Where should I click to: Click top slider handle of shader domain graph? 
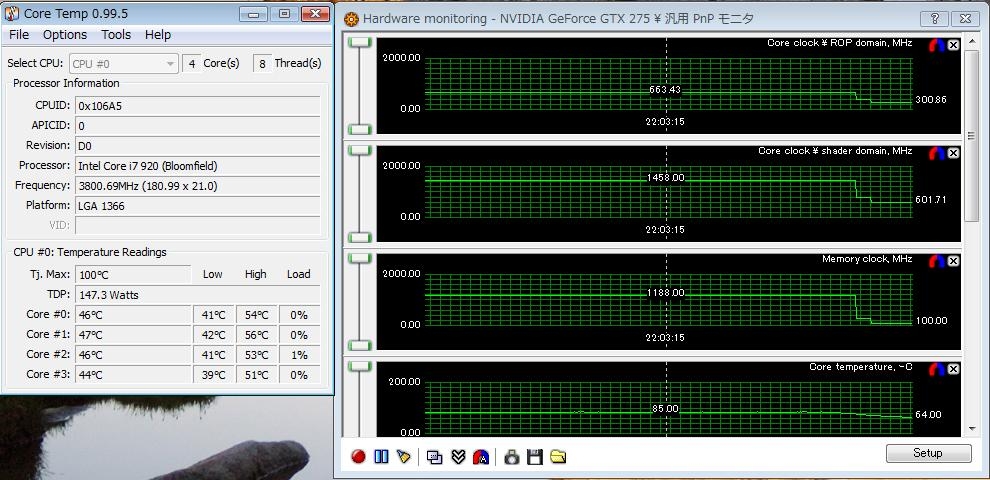click(360, 150)
